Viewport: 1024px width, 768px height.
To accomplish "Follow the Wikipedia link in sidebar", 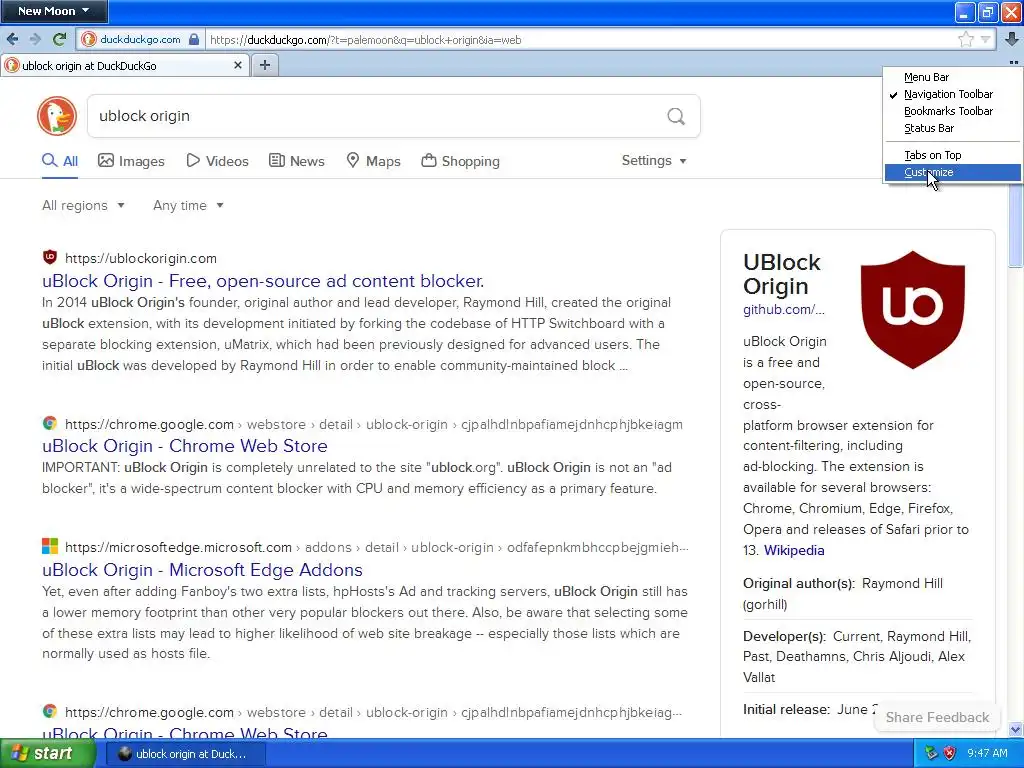I will click(794, 551).
